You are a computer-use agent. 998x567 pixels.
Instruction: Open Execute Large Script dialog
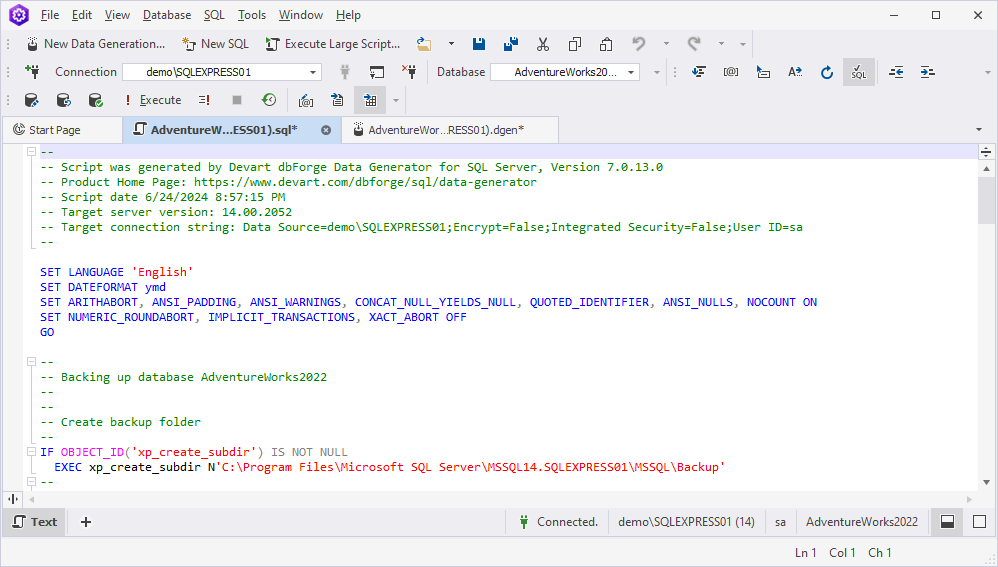[x=333, y=44]
